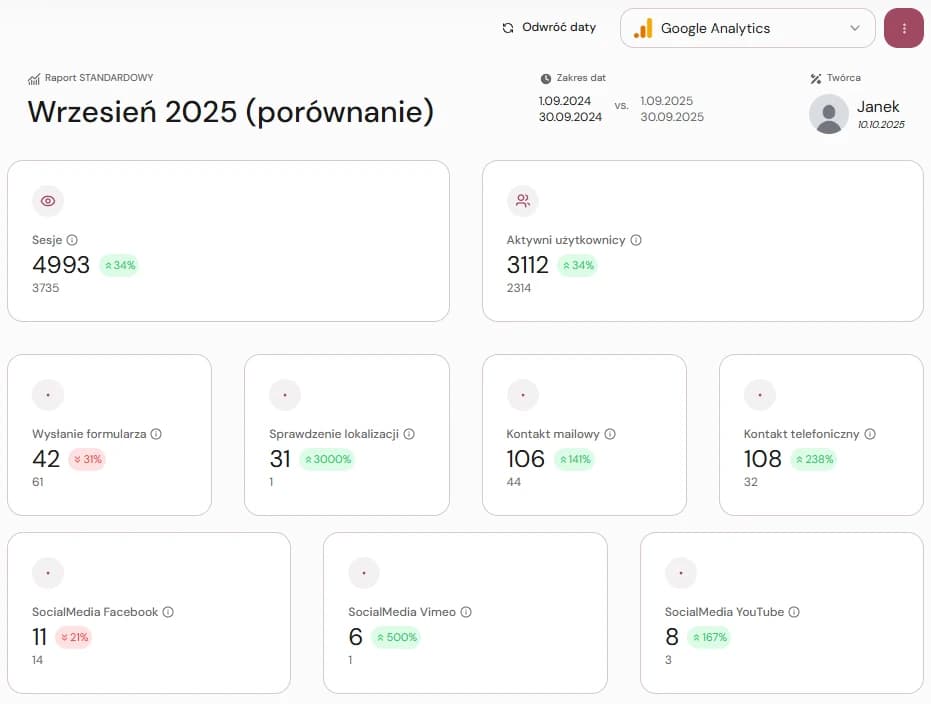
Task: Click the 3000% change badge
Action: click(x=327, y=460)
